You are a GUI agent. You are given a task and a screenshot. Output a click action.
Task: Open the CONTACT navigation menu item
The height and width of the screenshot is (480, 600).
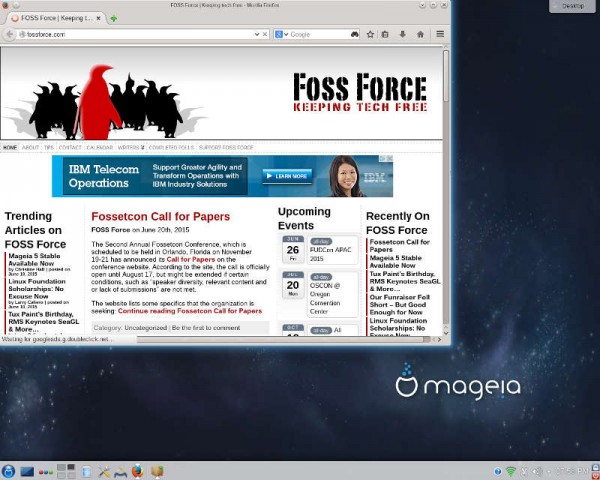coord(70,147)
